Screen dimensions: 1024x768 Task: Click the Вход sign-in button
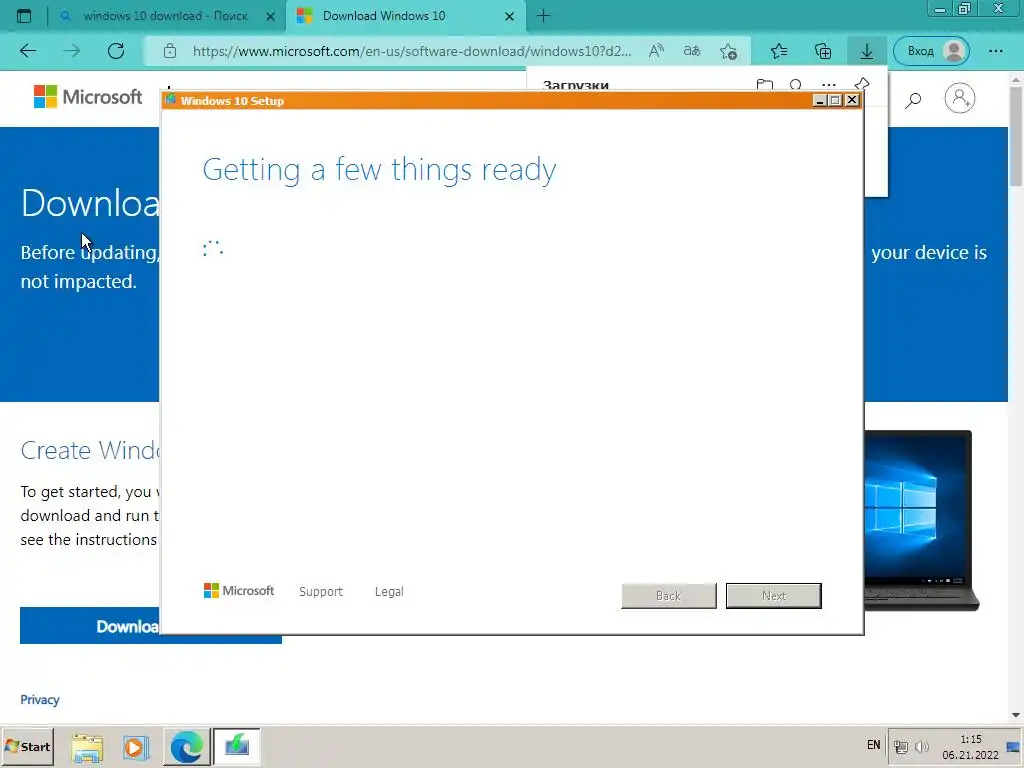point(931,51)
